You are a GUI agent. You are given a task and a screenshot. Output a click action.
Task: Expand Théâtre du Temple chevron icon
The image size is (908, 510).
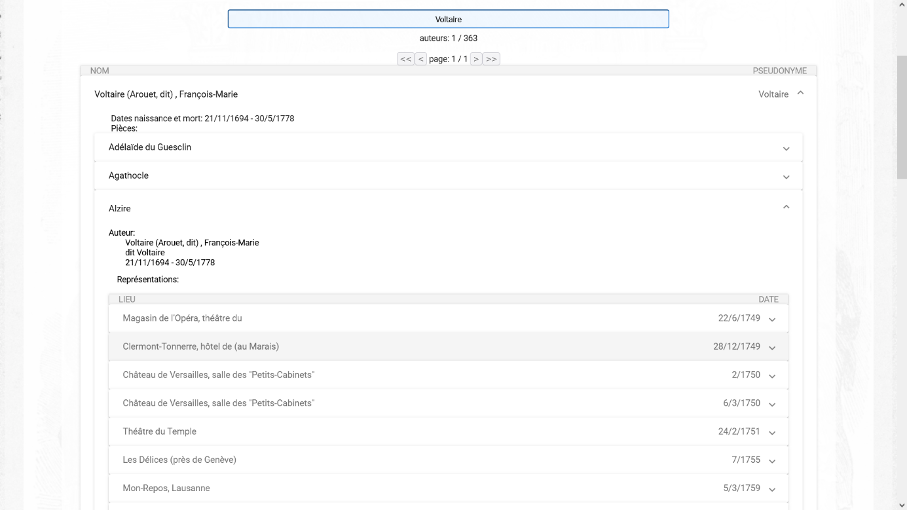pos(772,432)
